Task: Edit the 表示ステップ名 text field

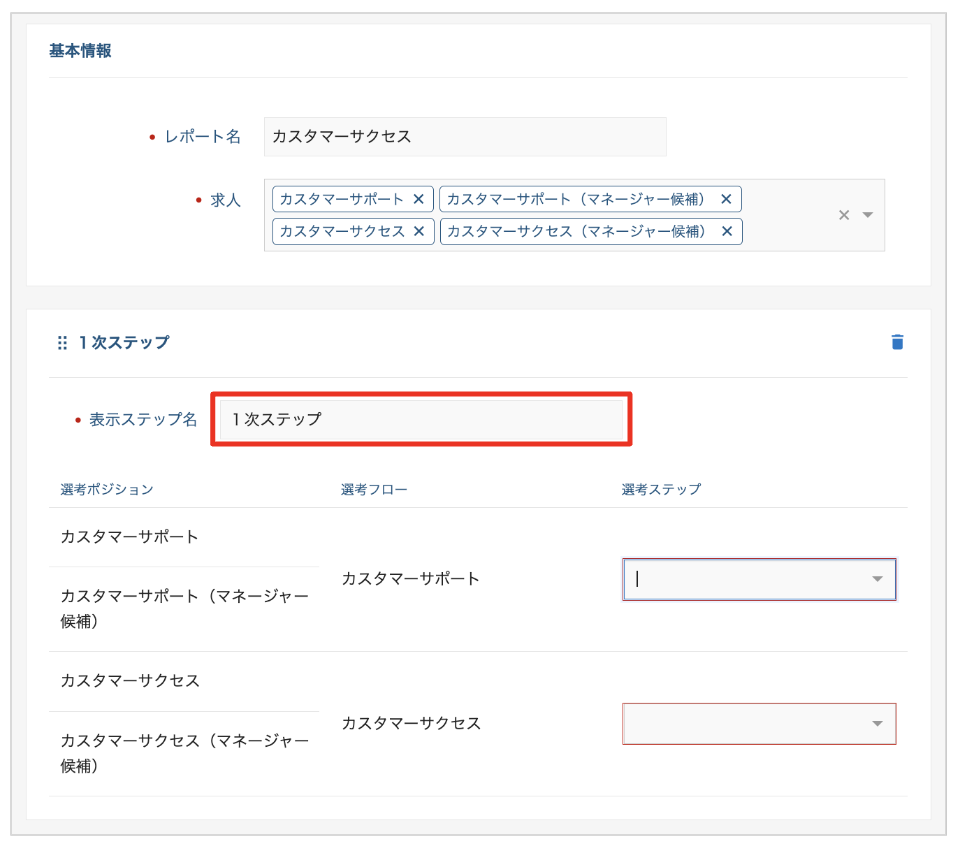Action: pos(421,419)
